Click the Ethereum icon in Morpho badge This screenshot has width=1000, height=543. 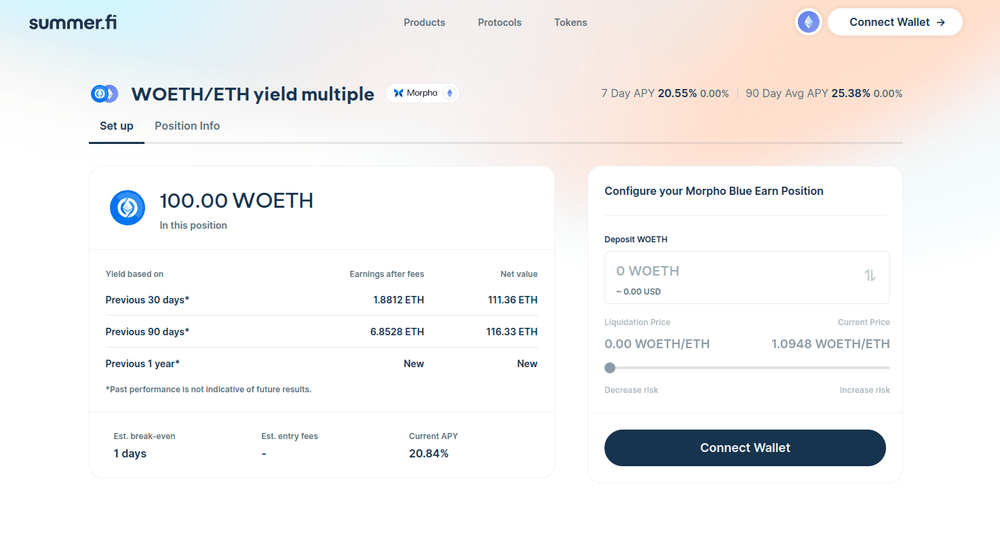pyautogui.click(x=449, y=93)
